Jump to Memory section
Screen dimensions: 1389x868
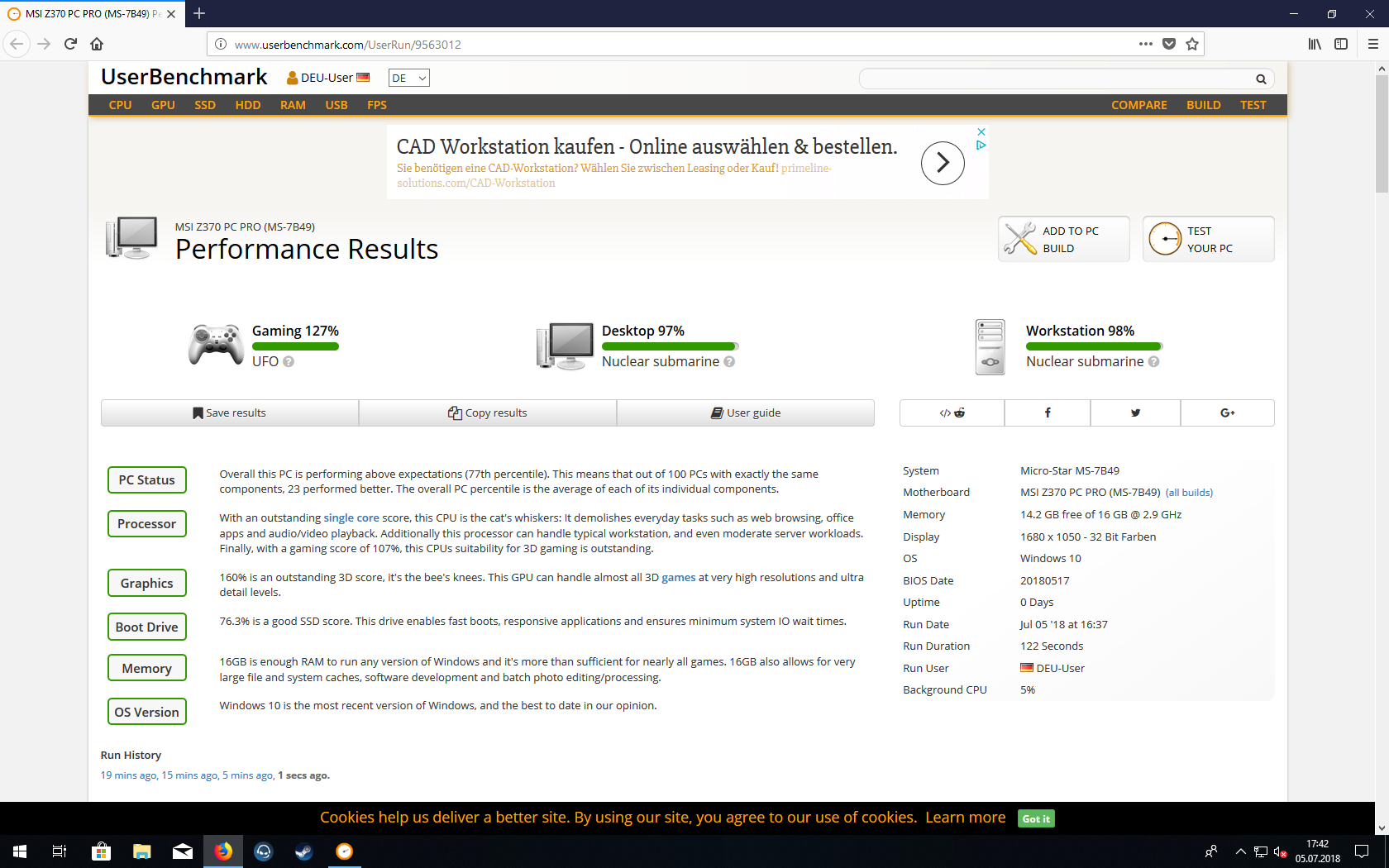coord(147,668)
